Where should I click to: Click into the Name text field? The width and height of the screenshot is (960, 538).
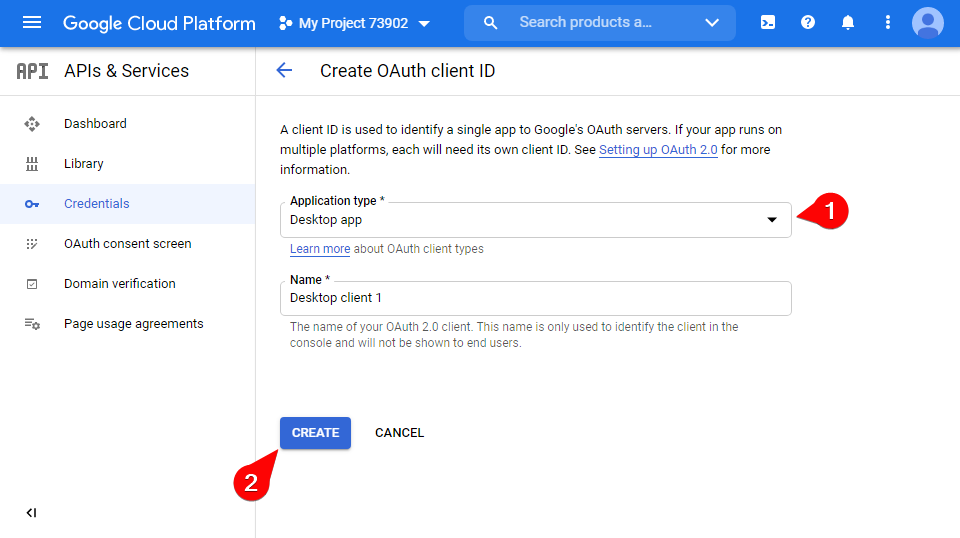point(535,298)
